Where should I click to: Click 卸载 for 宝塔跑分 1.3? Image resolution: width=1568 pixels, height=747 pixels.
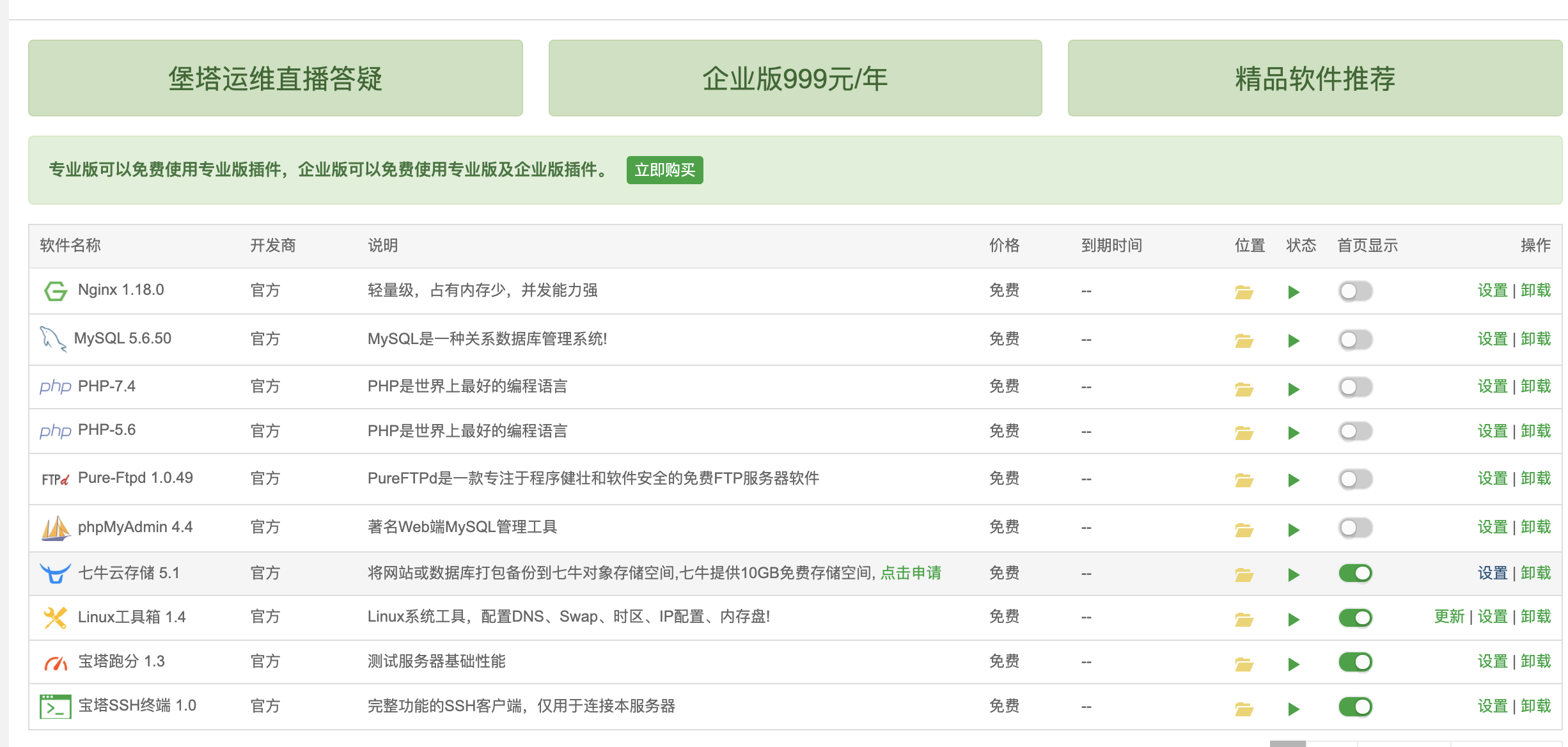click(x=1536, y=661)
